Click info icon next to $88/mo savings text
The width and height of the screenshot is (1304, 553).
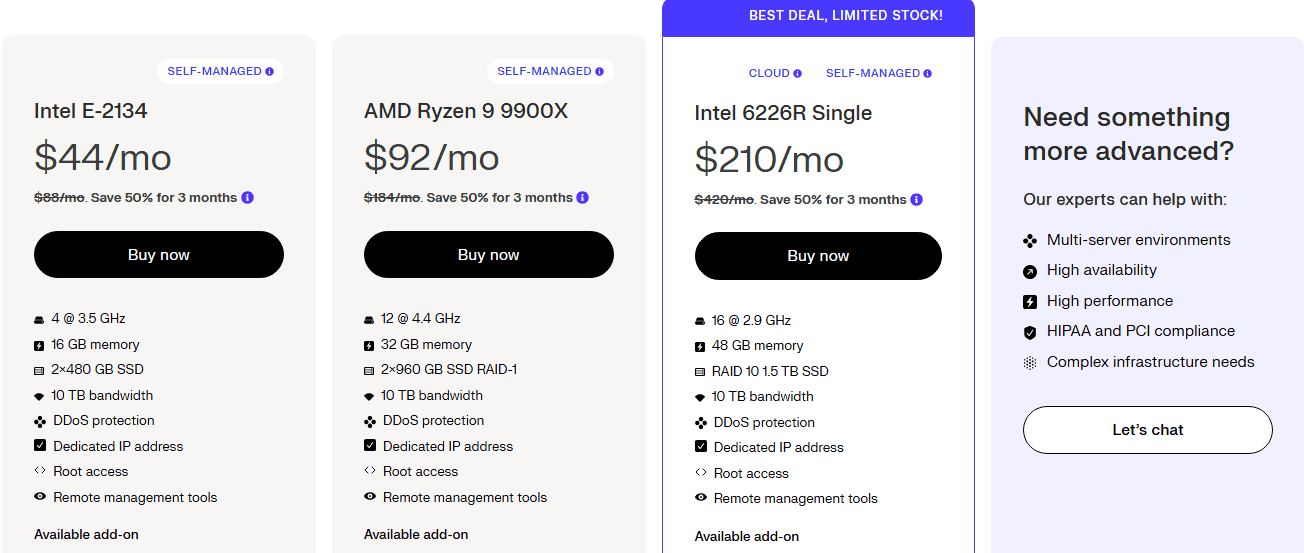[248, 198]
